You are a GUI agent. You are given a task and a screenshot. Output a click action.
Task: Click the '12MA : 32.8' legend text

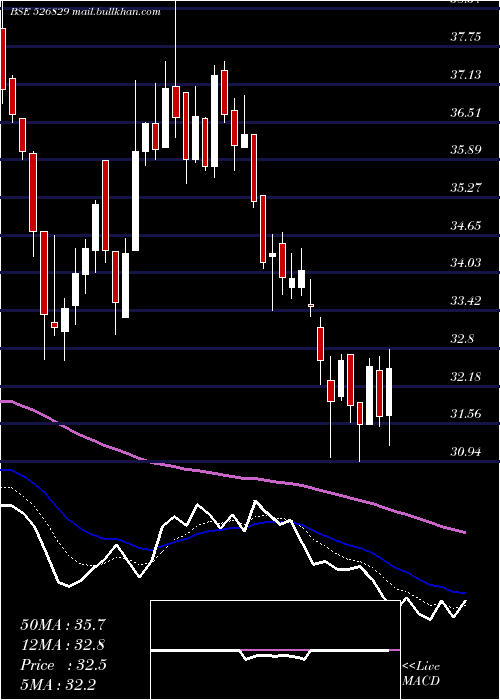tap(63, 645)
